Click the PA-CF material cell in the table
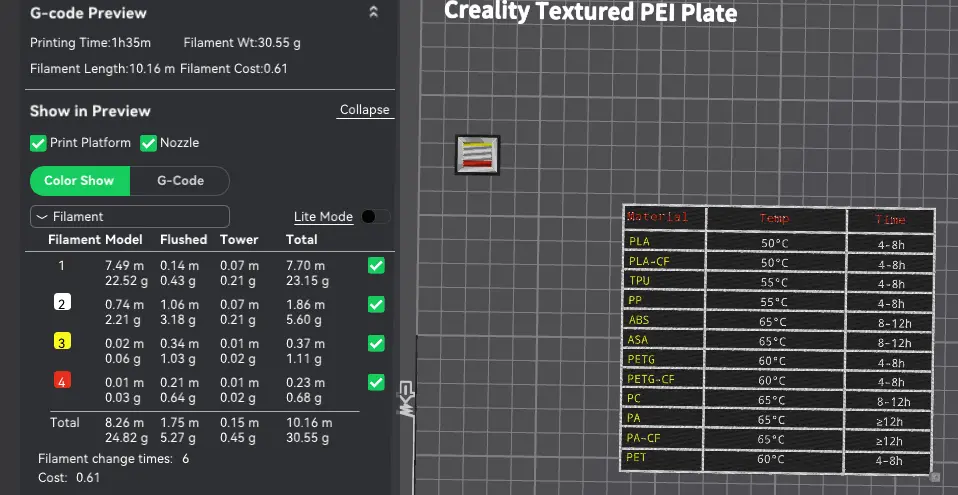 (664, 438)
